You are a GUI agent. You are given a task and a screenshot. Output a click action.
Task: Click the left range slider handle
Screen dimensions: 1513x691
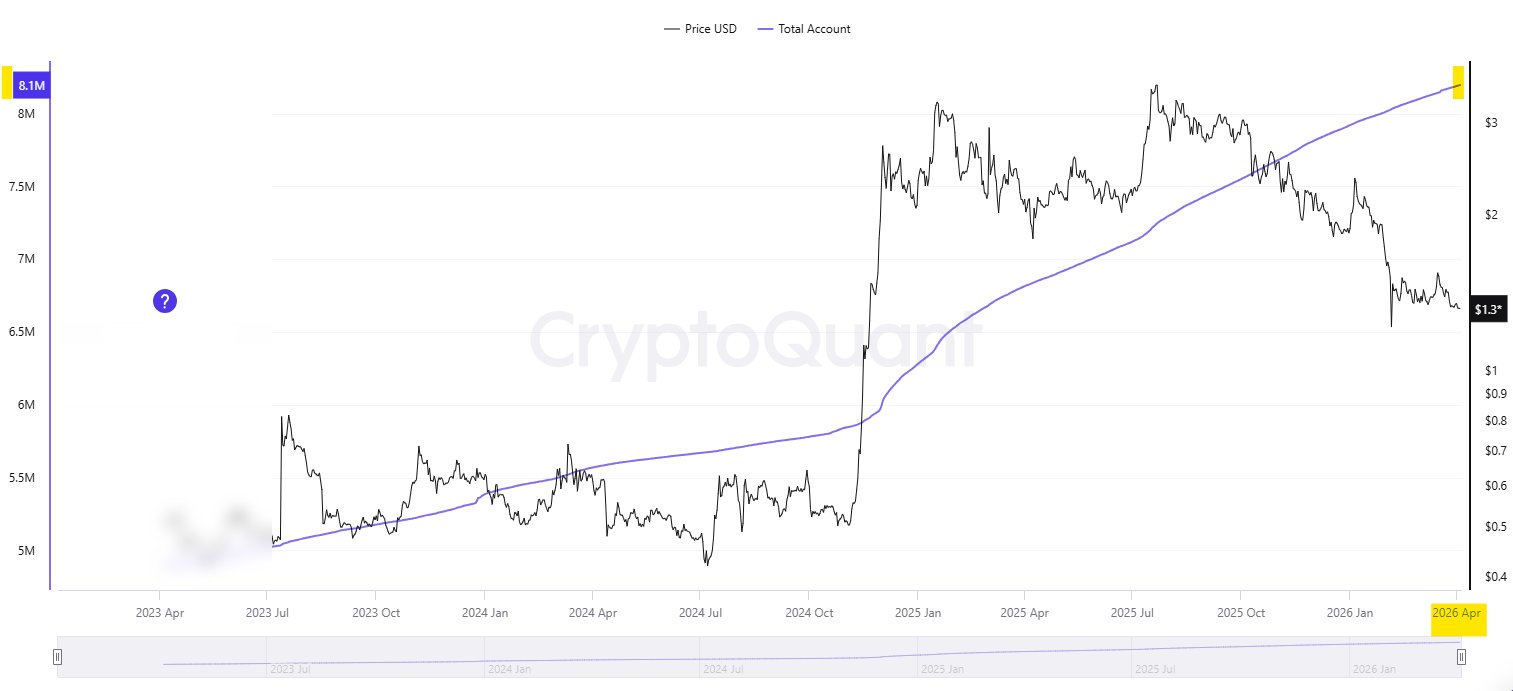coord(58,657)
